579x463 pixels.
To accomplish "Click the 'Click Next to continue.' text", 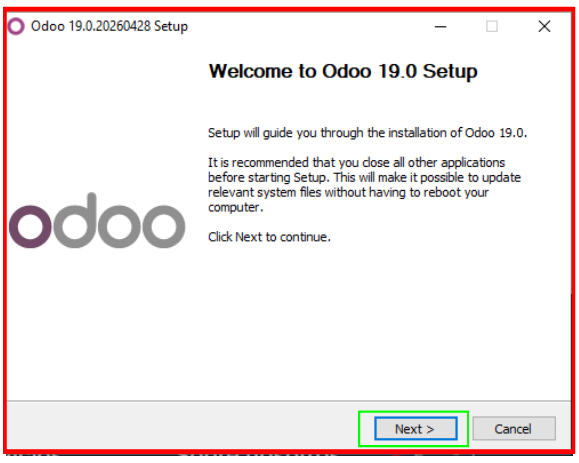I will pos(269,237).
